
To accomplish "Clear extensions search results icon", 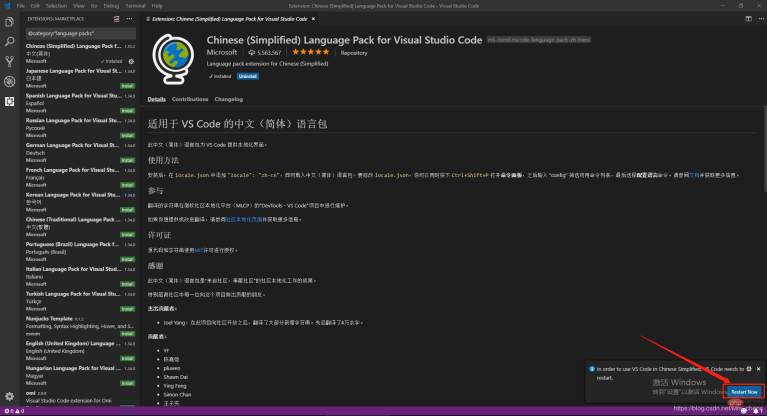I will coord(116,19).
